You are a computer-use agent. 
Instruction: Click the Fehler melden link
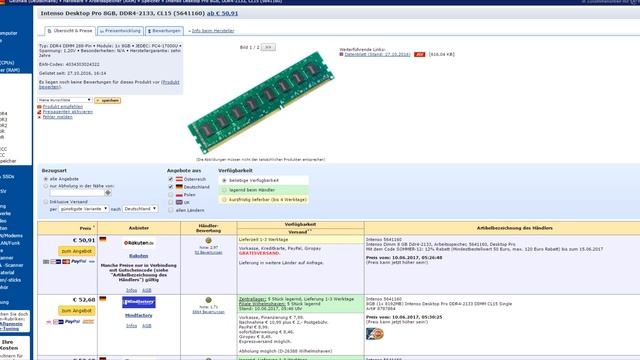tap(58, 117)
